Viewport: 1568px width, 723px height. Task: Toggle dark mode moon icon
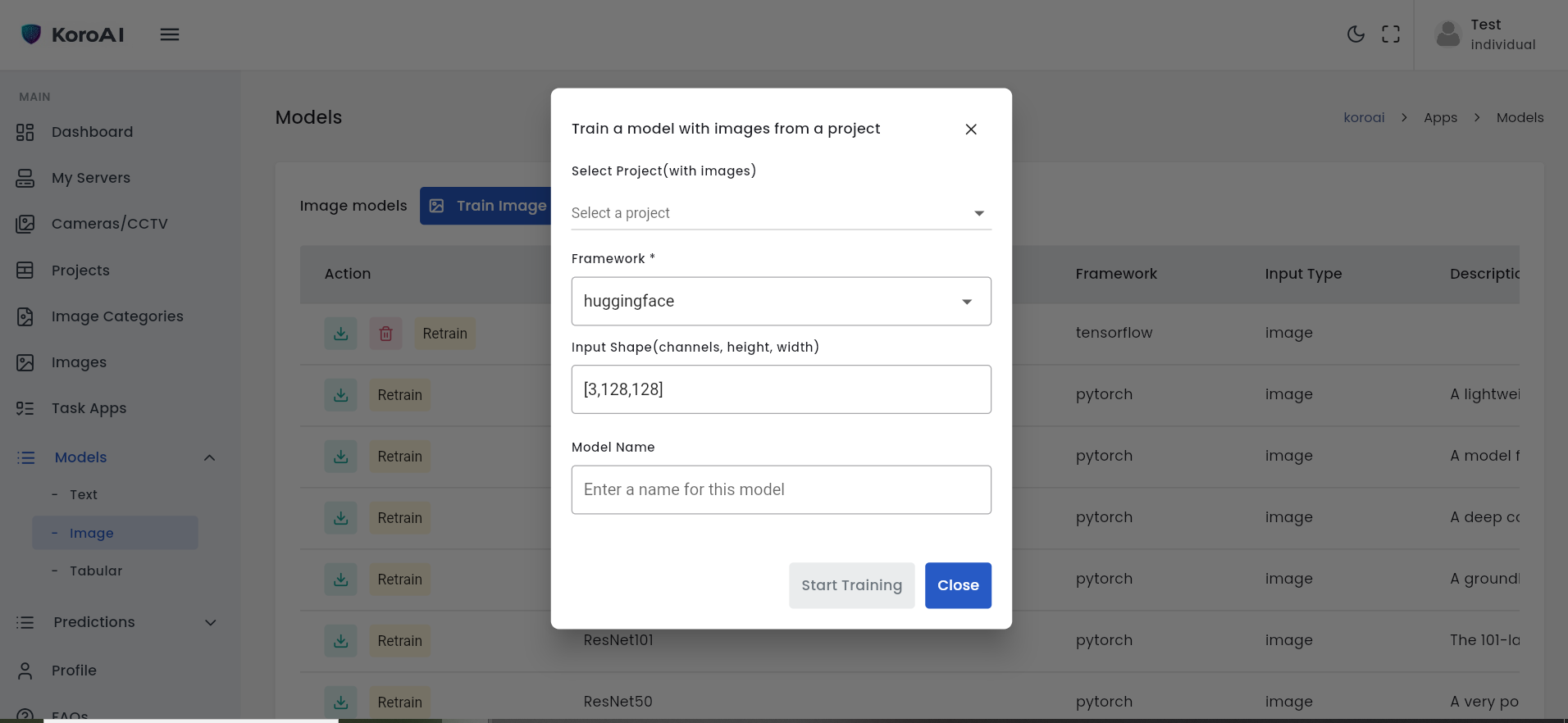tap(1356, 34)
